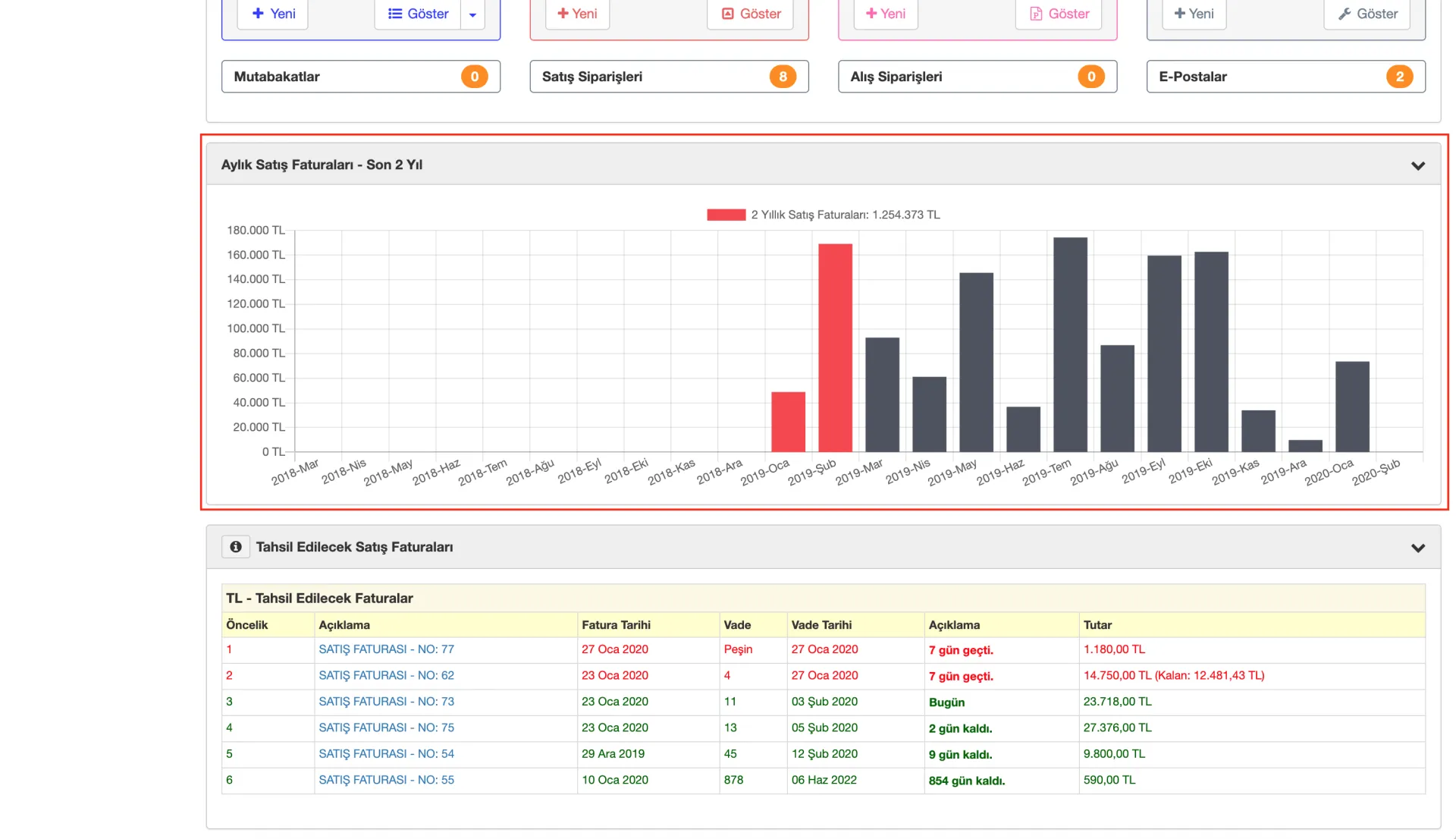Click the E-Postalar count badge 2
Viewport: 1456px width, 839px height.
click(x=1400, y=77)
